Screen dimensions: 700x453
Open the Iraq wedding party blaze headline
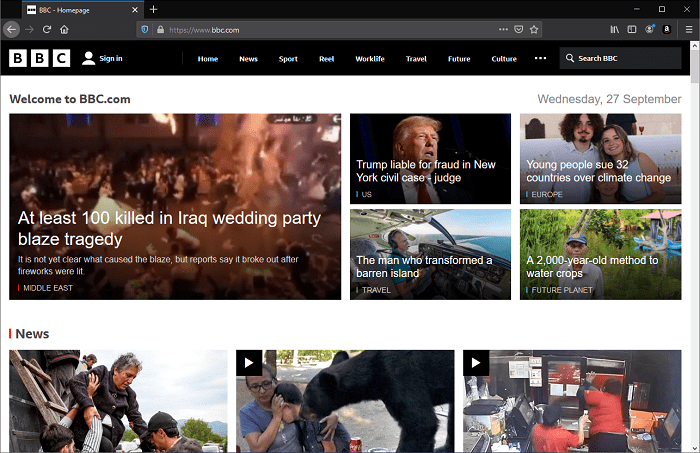(169, 229)
